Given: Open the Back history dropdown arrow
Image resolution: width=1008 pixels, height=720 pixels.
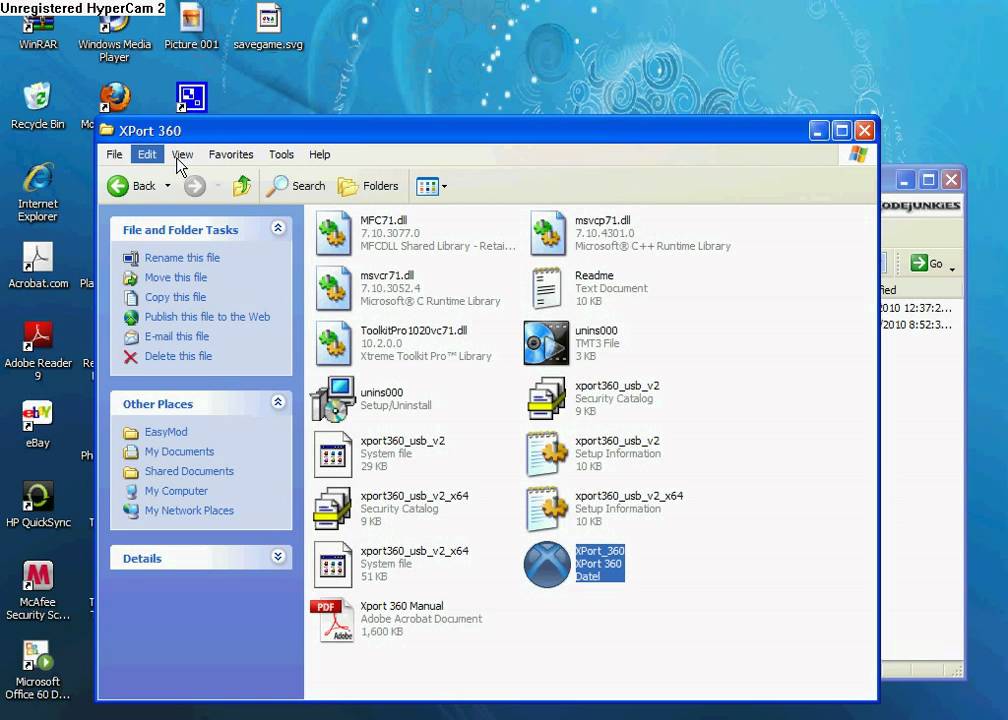Looking at the screenshot, I should tap(168, 186).
